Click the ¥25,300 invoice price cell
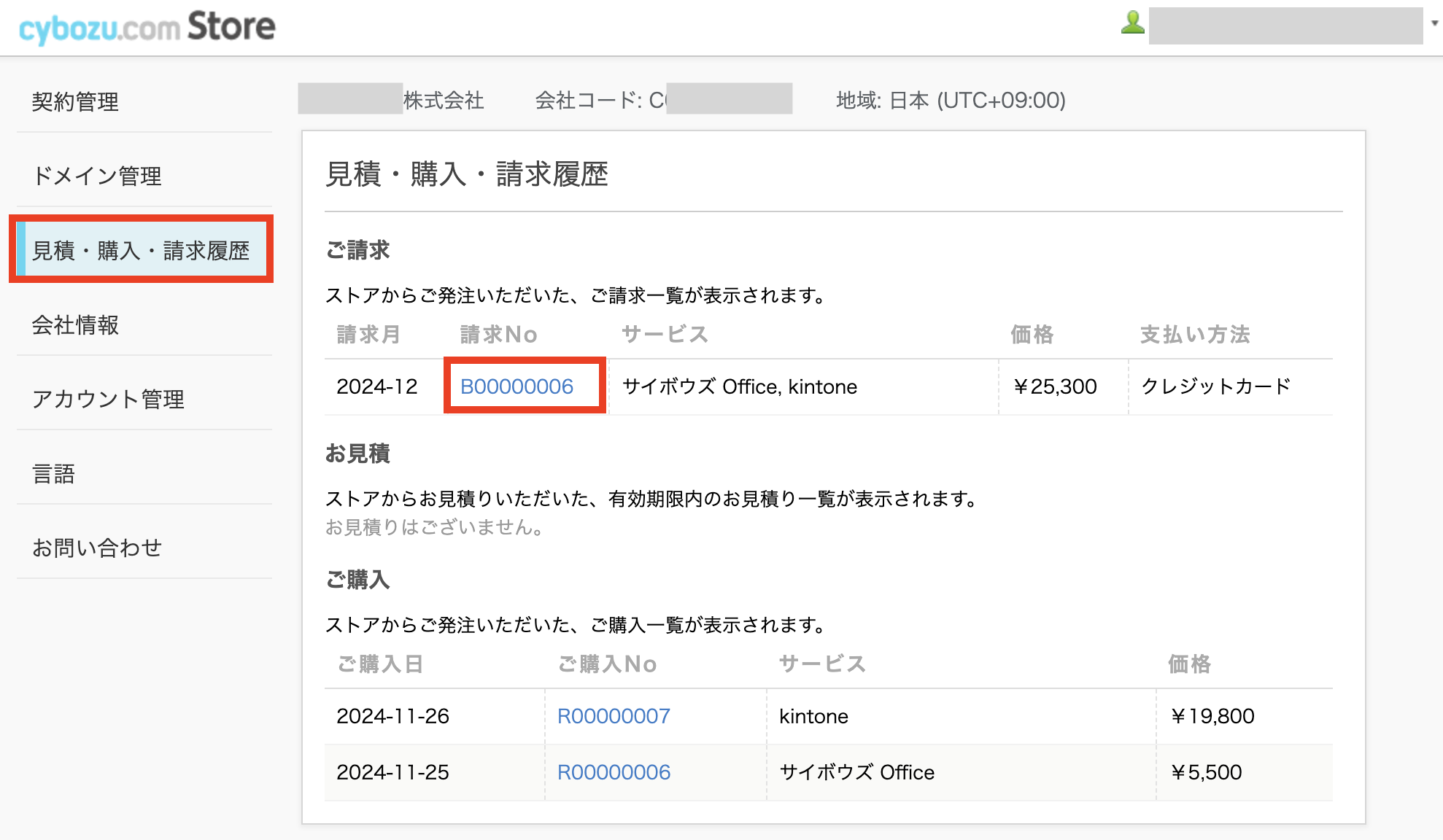 coord(1056,386)
